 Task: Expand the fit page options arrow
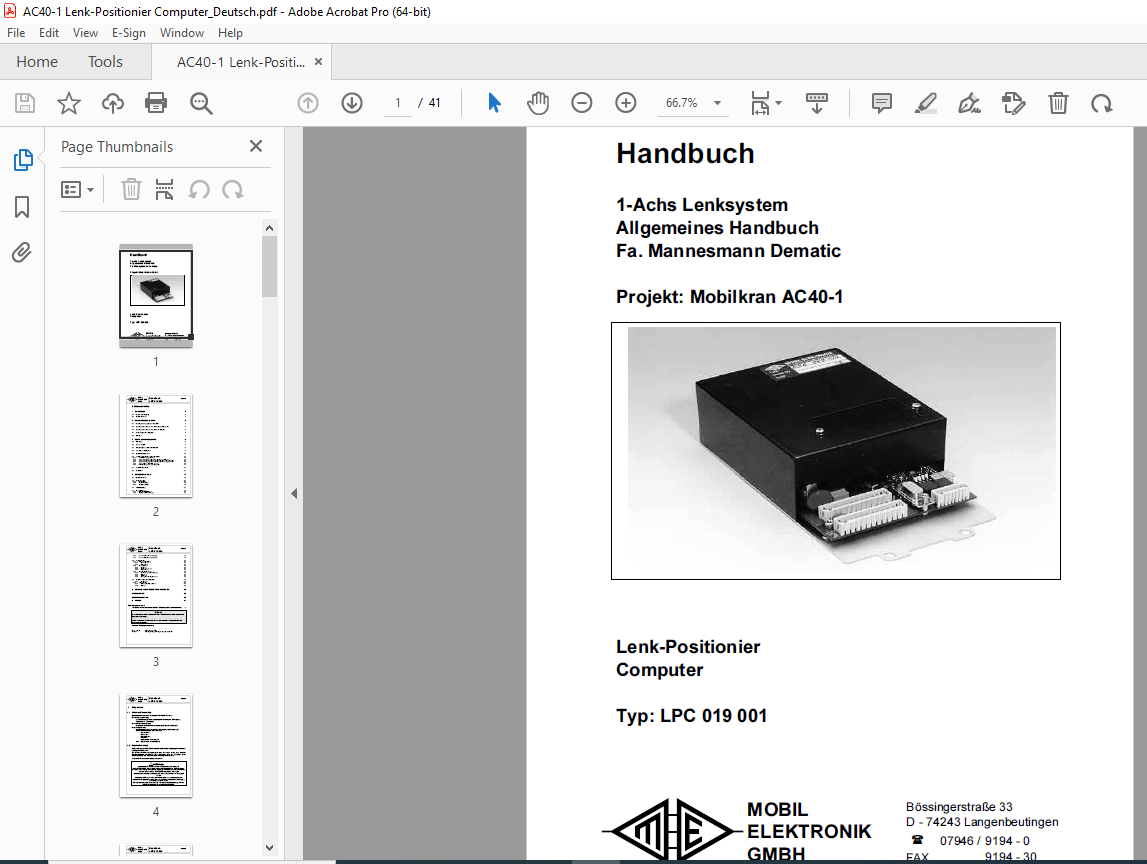[x=778, y=103]
